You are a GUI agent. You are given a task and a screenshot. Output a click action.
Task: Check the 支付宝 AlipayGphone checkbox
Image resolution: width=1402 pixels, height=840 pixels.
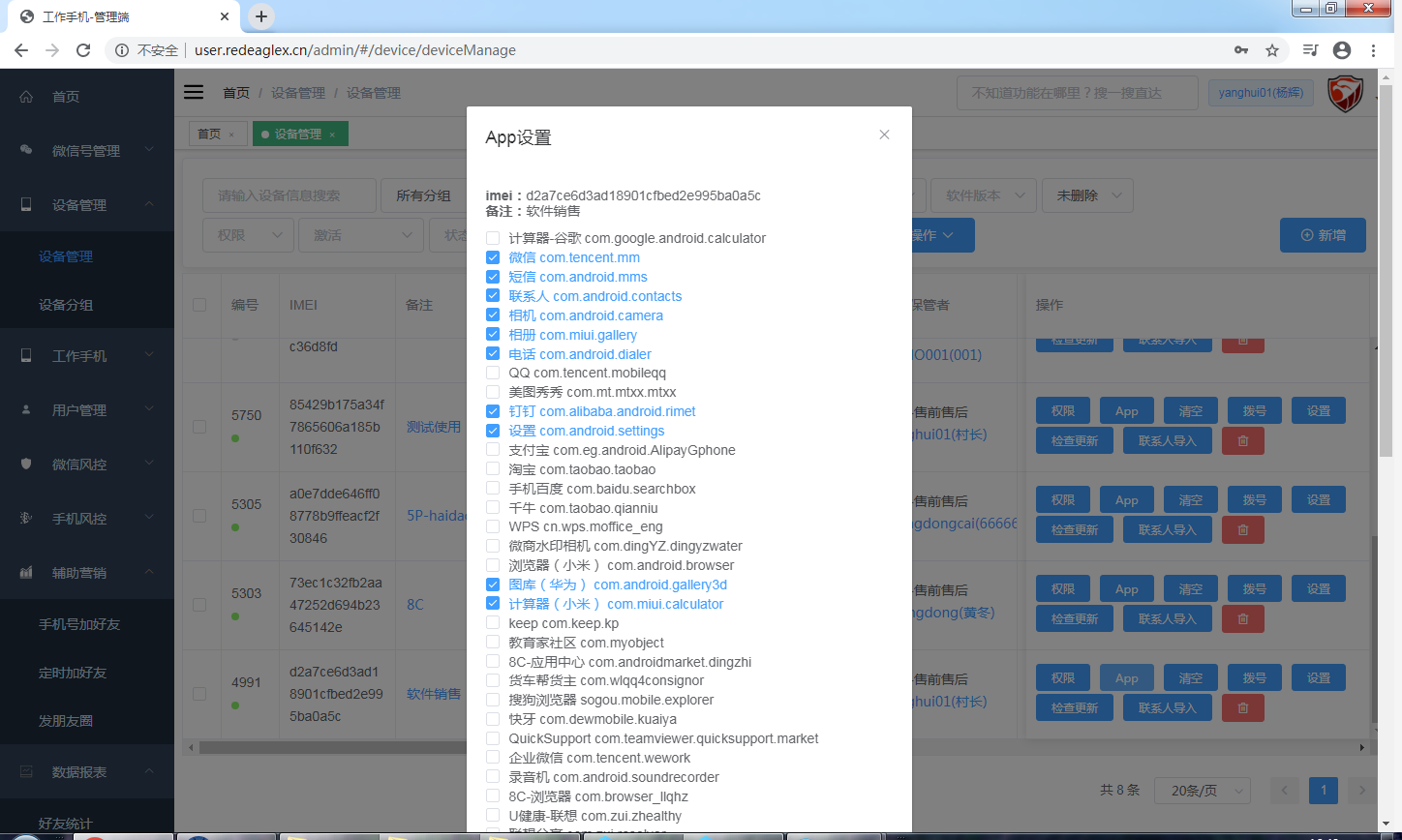pyautogui.click(x=493, y=450)
